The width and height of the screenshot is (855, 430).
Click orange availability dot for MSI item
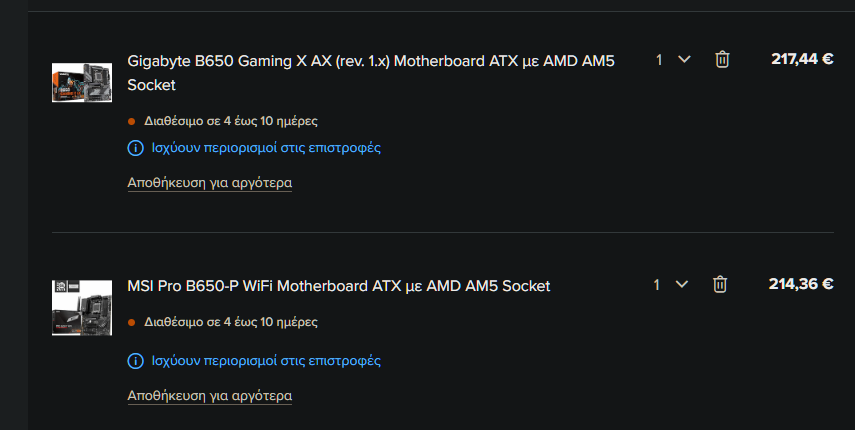(x=131, y=323)
